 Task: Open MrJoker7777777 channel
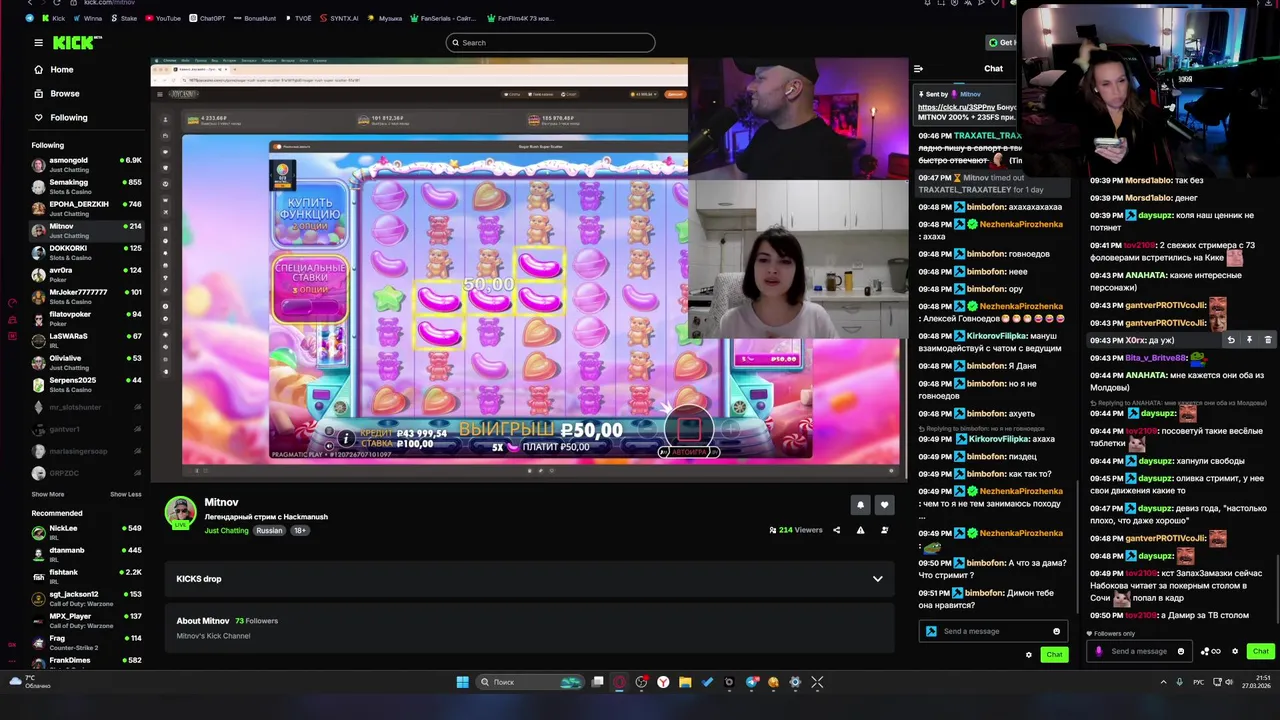pos(87,296)
